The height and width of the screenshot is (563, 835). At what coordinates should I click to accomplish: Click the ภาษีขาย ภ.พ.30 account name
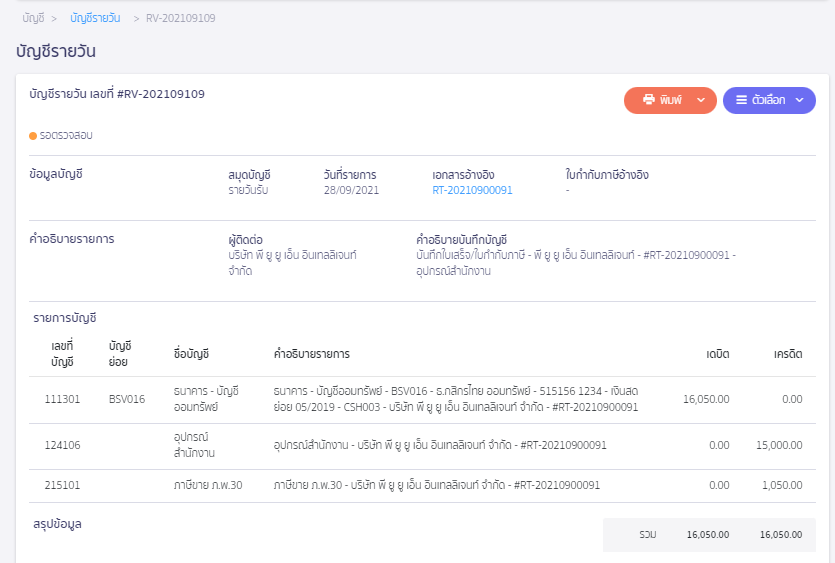coord(208,485)
